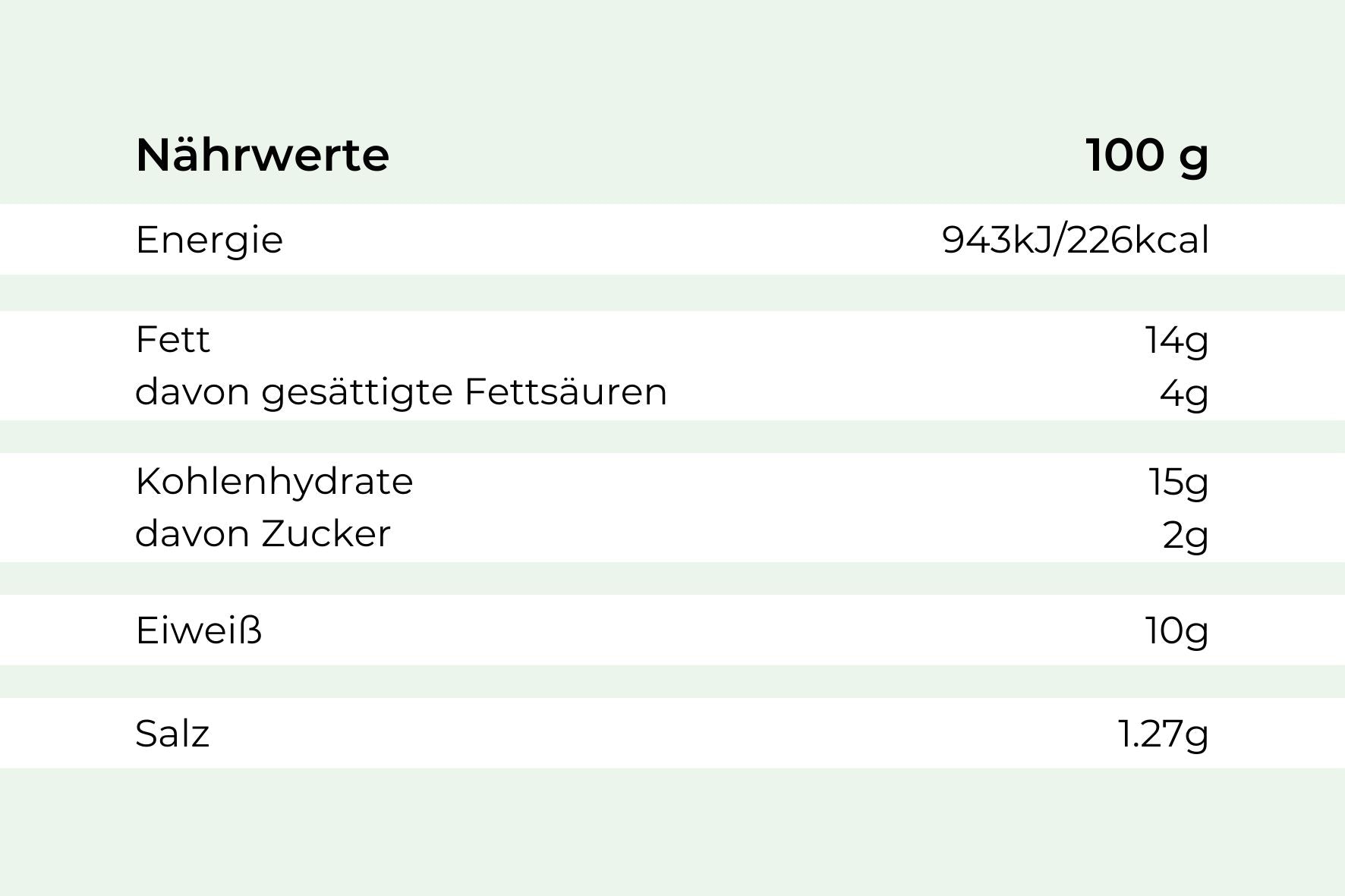This screenshot has height=896, width=1345.
Task: Select the Salz row label
Action: click(172, 734)
